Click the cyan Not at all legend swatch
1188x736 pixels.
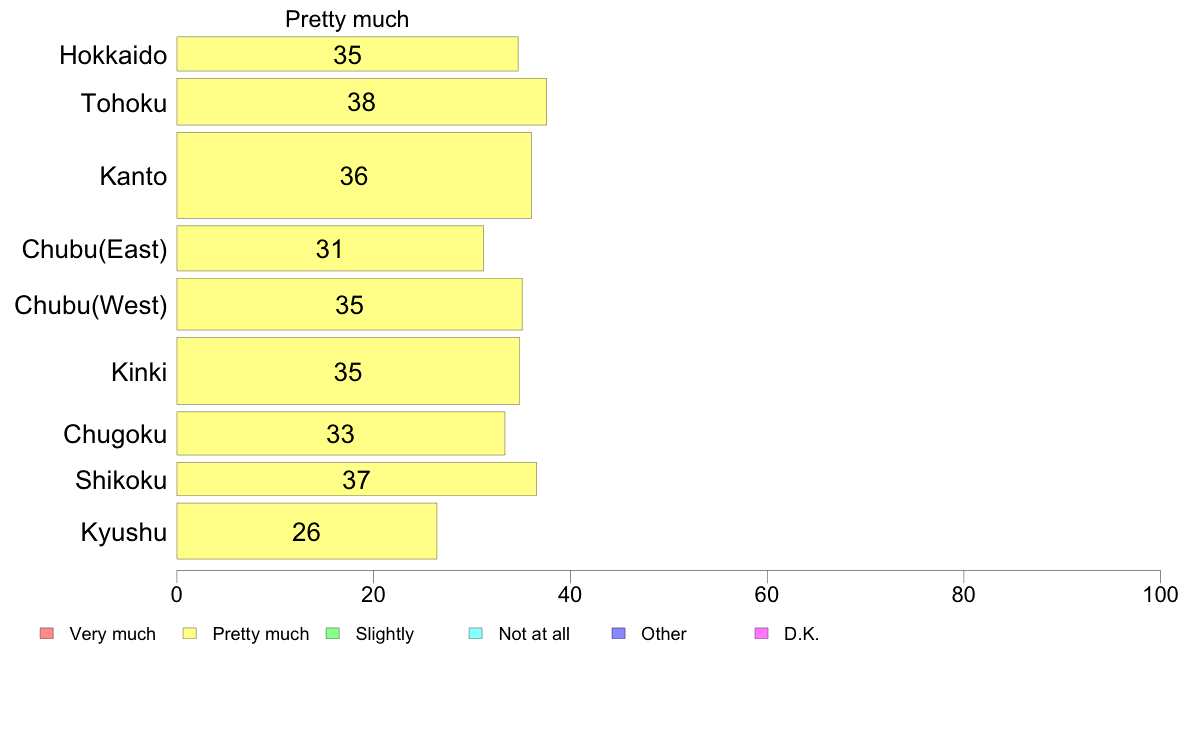pos(476,633)
